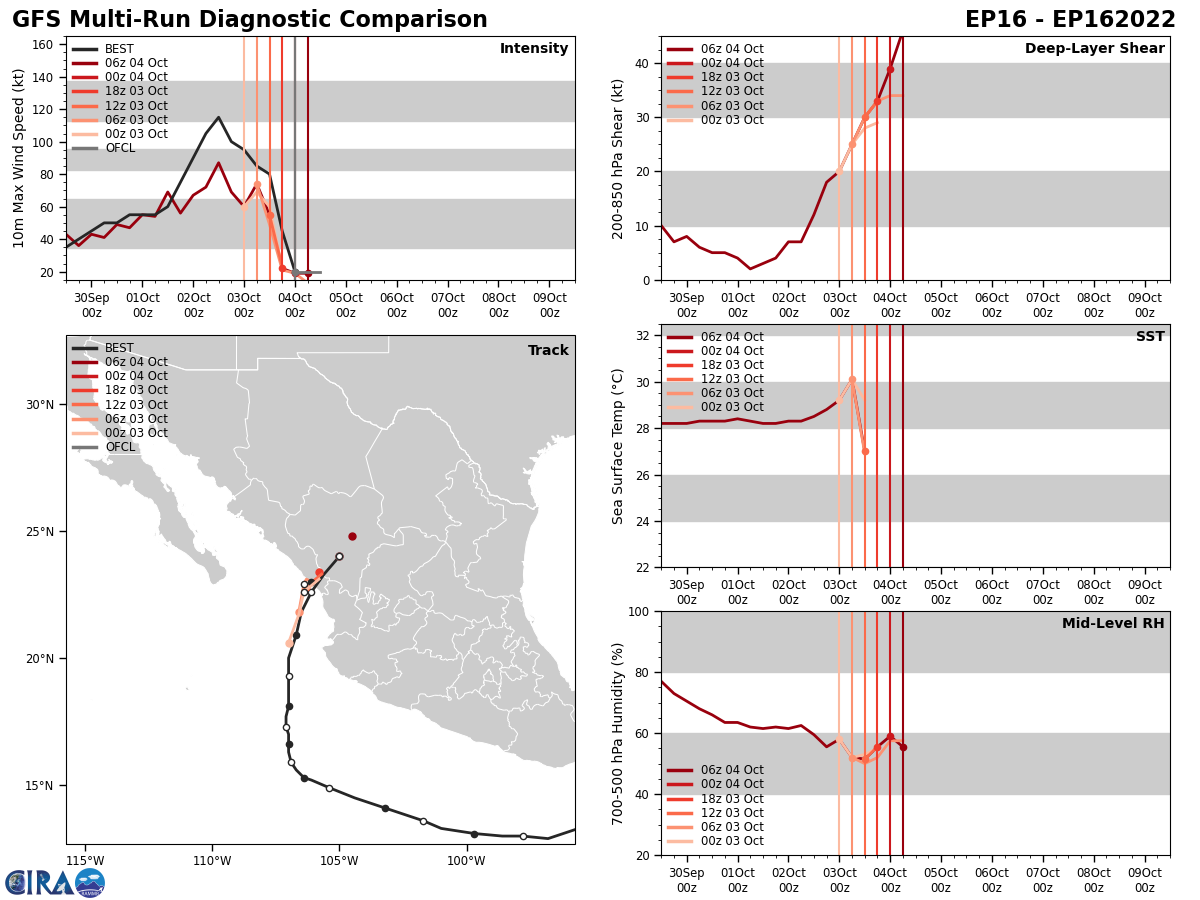The height and width of the screenshot is (900, 1200).
Task: Click the 10m Max Wind Speed axis label
Action: [18, 158]
